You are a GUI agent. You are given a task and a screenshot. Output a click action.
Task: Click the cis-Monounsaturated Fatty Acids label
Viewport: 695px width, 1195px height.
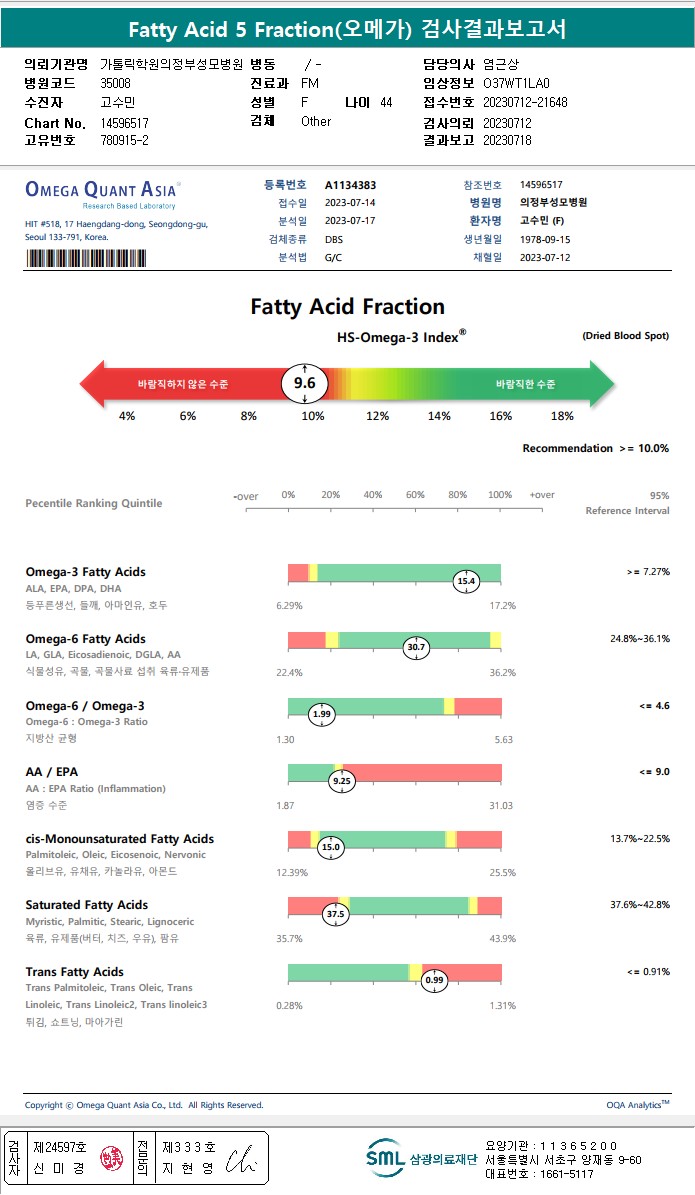tap(119, 839)
